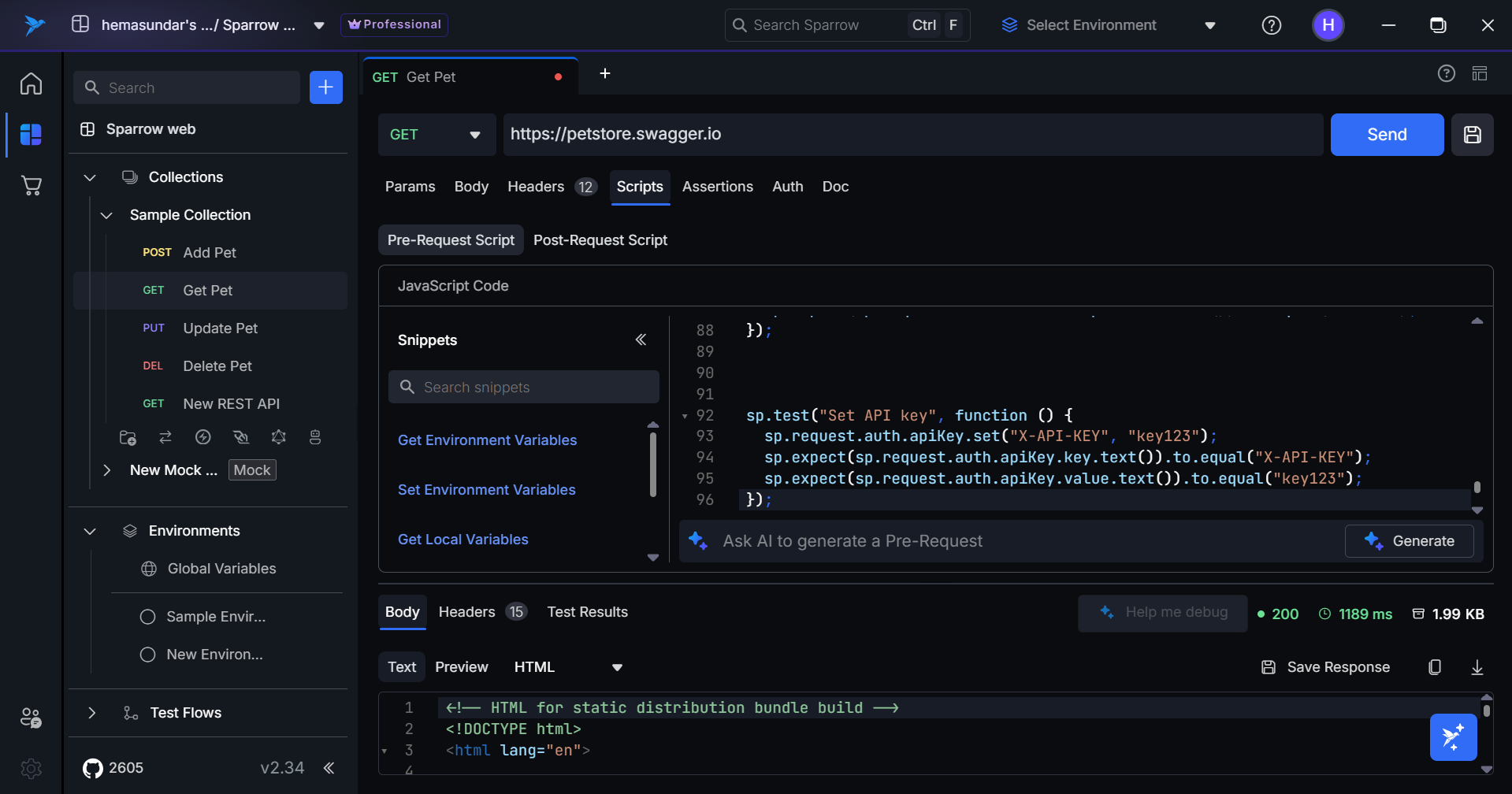The image size is (1512, 794).
Task: Click the blue plus add button
Action: (325, 87)
